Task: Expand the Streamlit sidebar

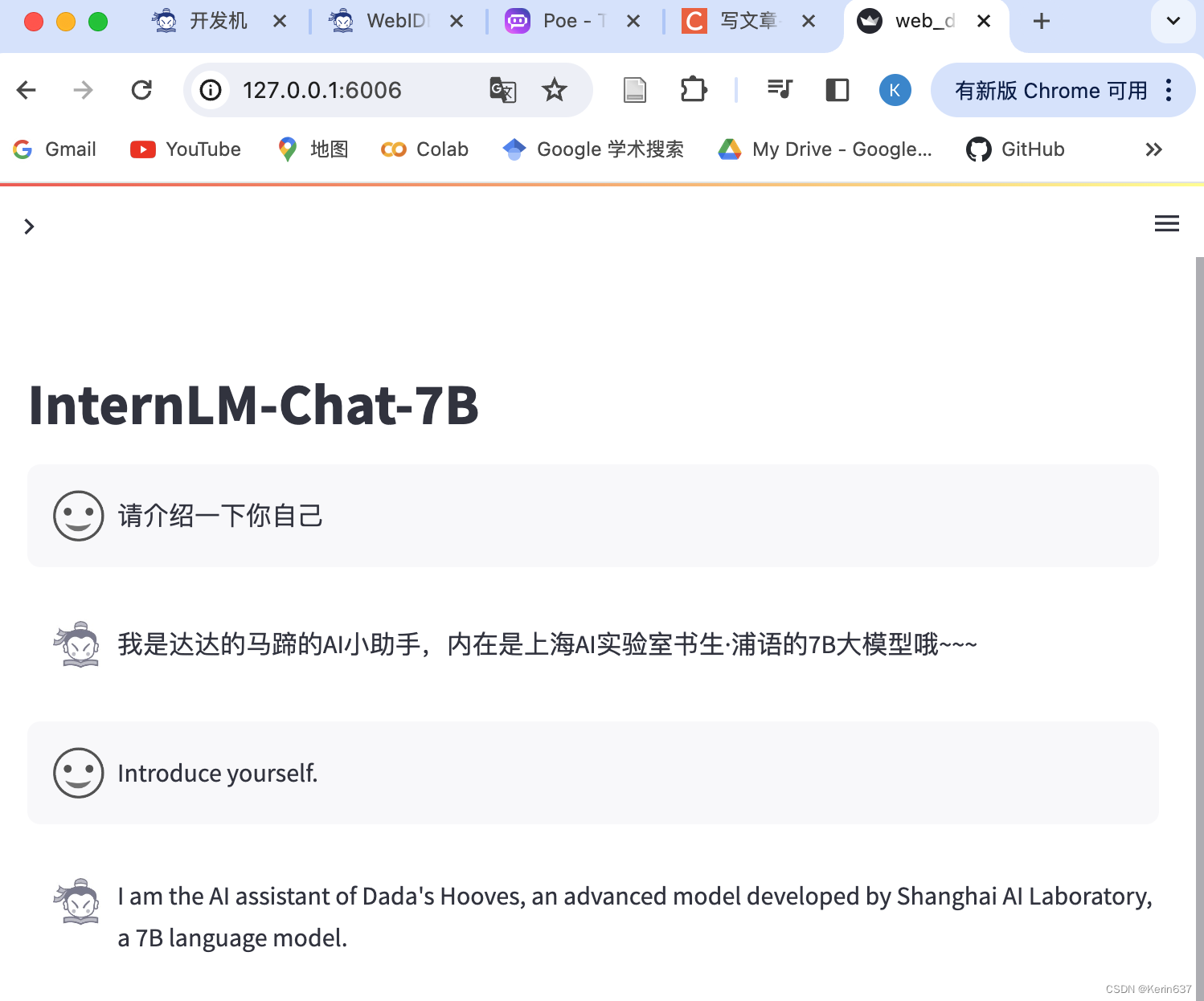Action: pos(29,227)
